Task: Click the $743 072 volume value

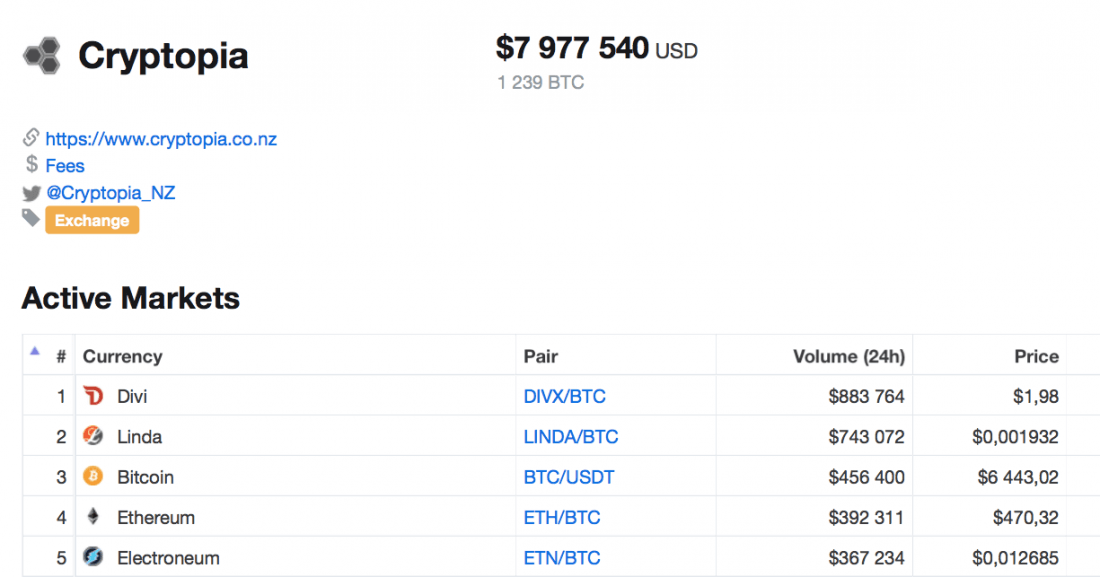Action: pyautogui.click(x=866, y=437)
